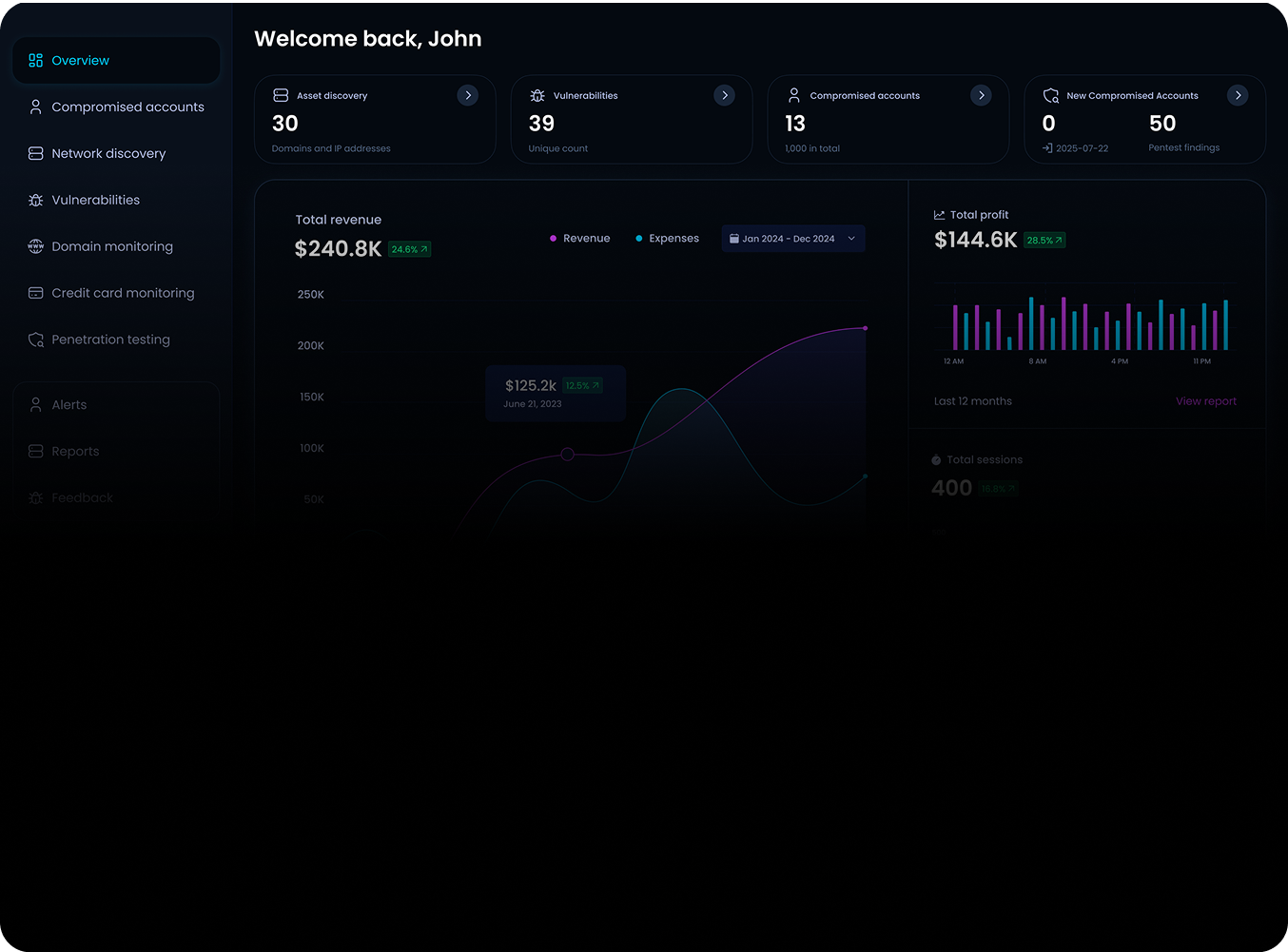The width and height of the screenshot is (1288, 952).
Task: Click the Penetration testing shield icon
Action: pos(36,340)
